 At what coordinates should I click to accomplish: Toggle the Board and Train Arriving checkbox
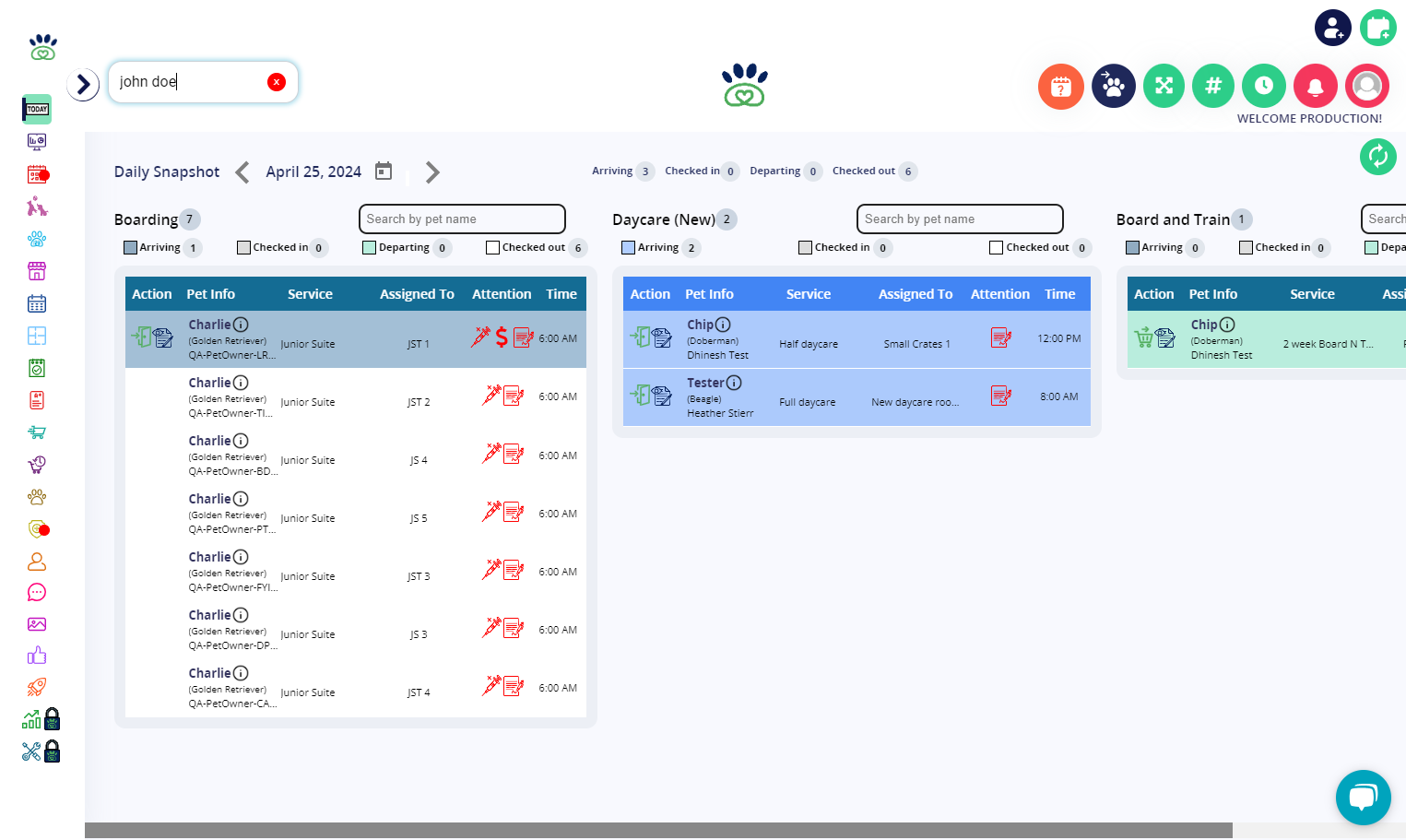click(1133, 247)
